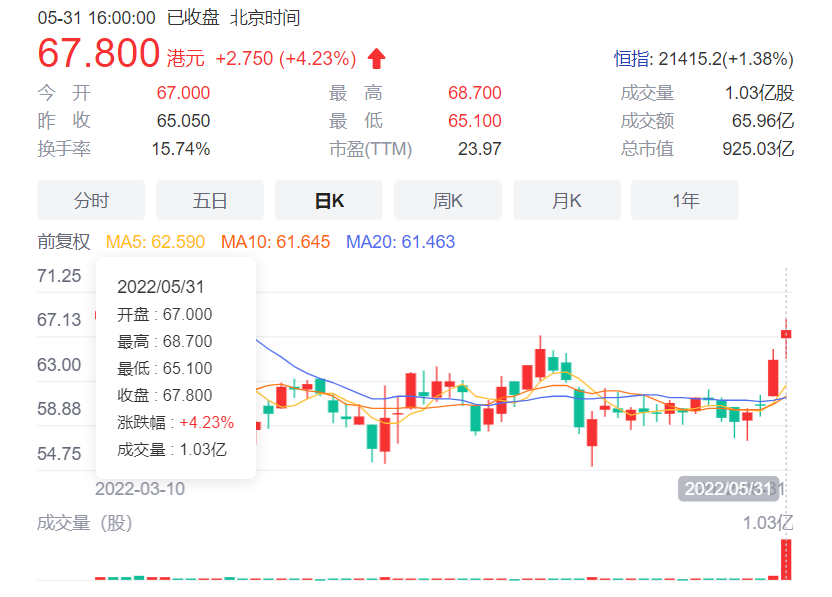This screenshot has width=832, height=597.
Task: Click the 成交量（股） volume chart label
Action: pos(85,523)
